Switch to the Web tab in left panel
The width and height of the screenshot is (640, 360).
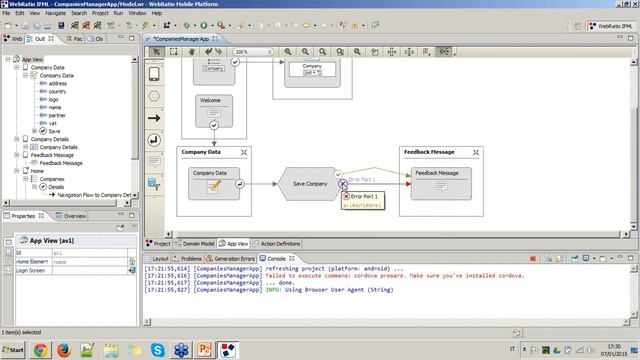tap(12, 39)
